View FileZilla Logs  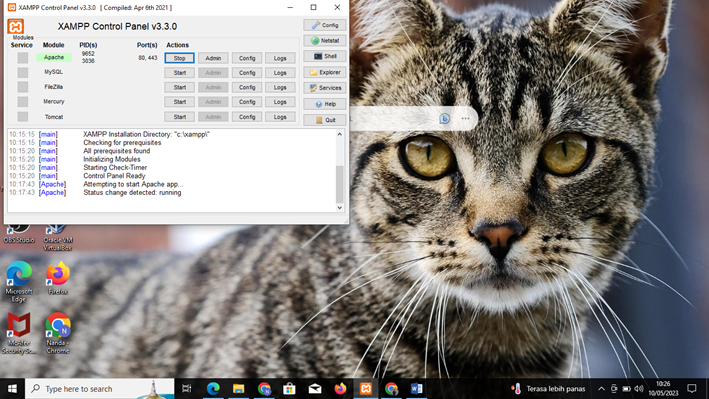click(x=280, y=87)
